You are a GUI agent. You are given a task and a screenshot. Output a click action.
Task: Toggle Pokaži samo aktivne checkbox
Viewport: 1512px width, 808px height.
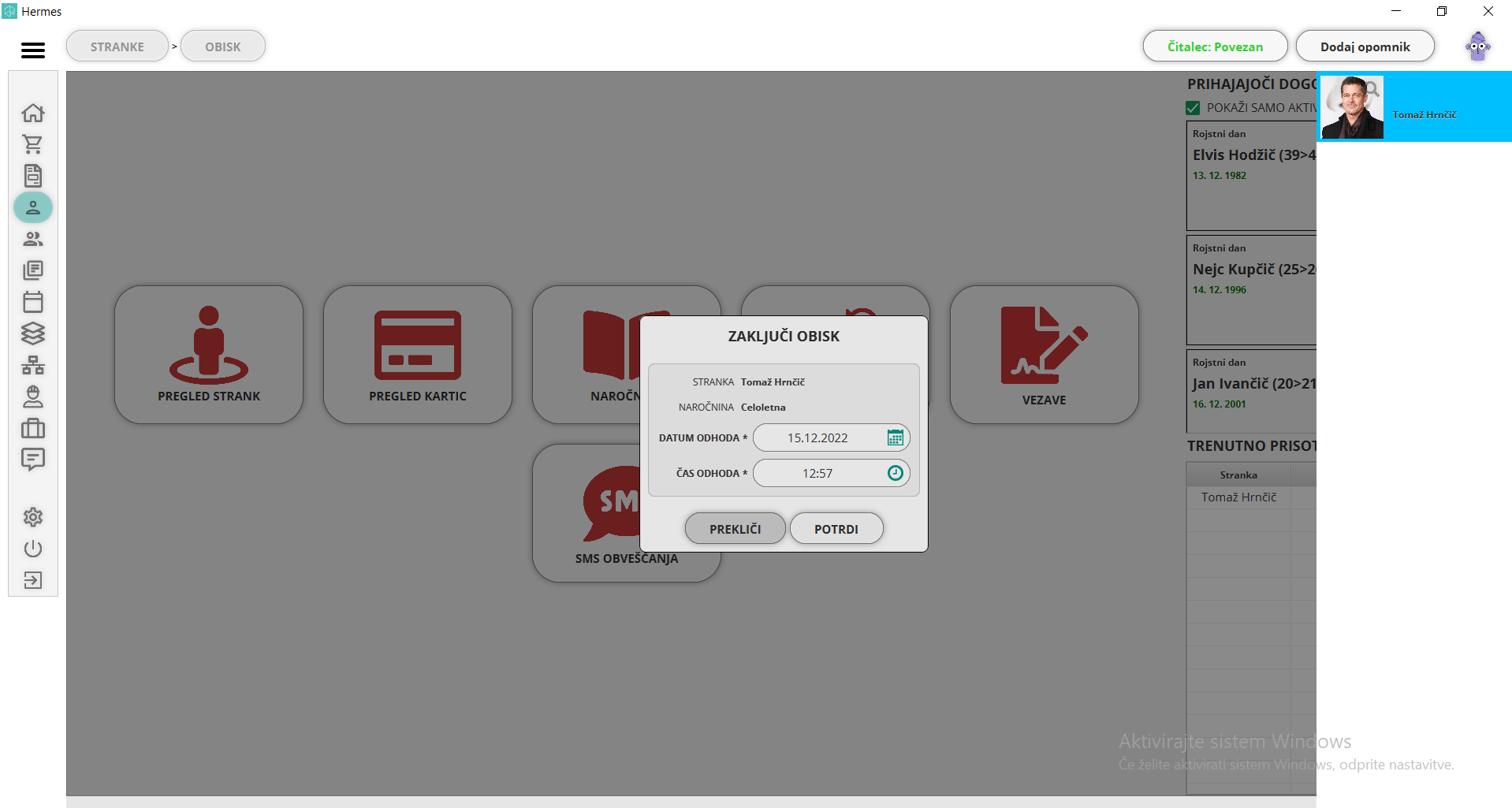coord(1193,108)
